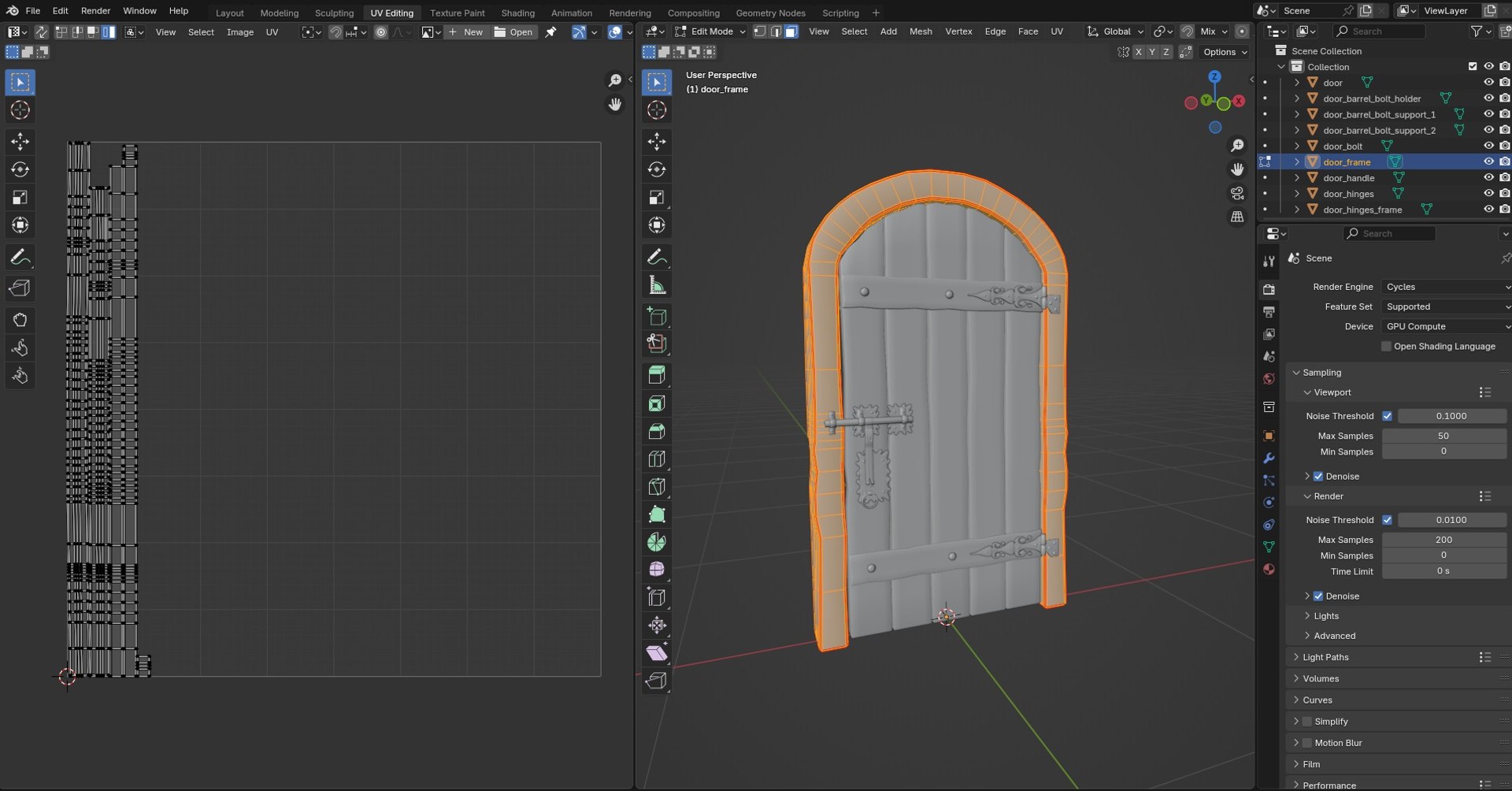Screen dimensions: 1512x791
Task: Hide door_handle in viewport via eye icon
Action: [x=1488, y=178]
